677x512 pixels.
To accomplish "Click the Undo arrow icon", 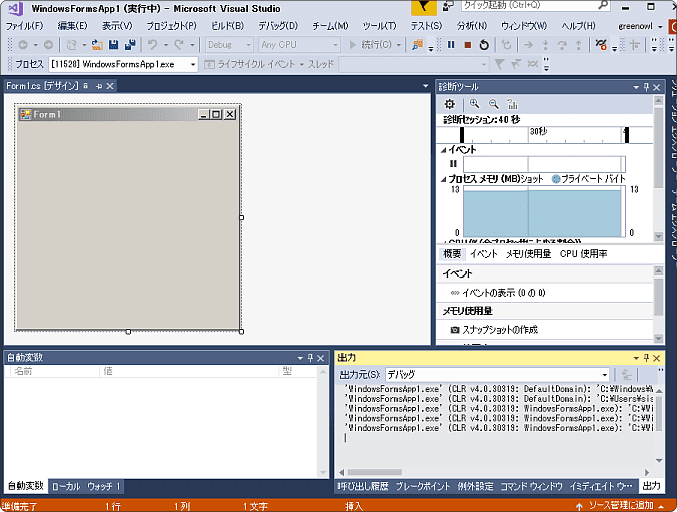I will coord(152,44).
